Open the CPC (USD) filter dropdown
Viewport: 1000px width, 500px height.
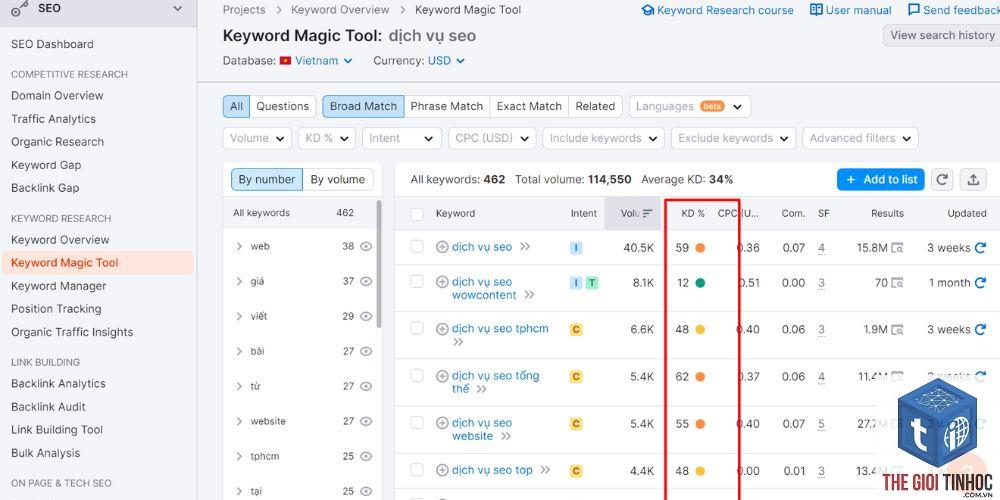click(x=492, y=138)
